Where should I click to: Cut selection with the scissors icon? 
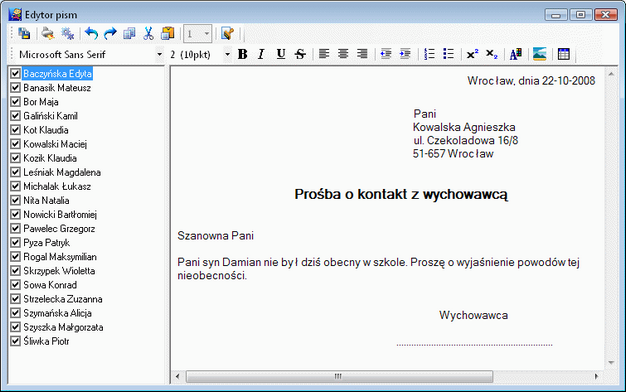148,34
